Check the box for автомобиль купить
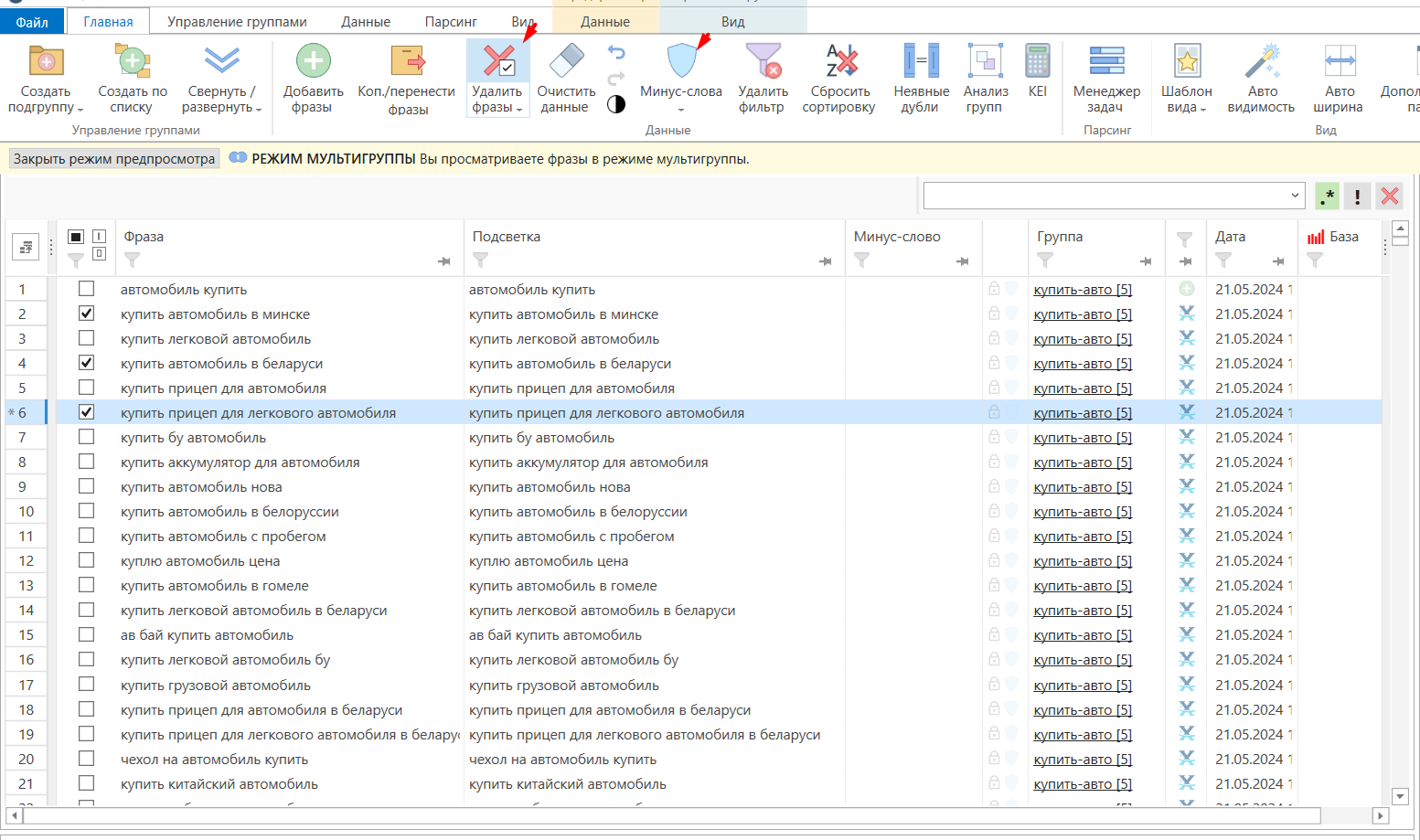Image resolution: width=1420 pixels, height=840 pixels. (86, 289)
